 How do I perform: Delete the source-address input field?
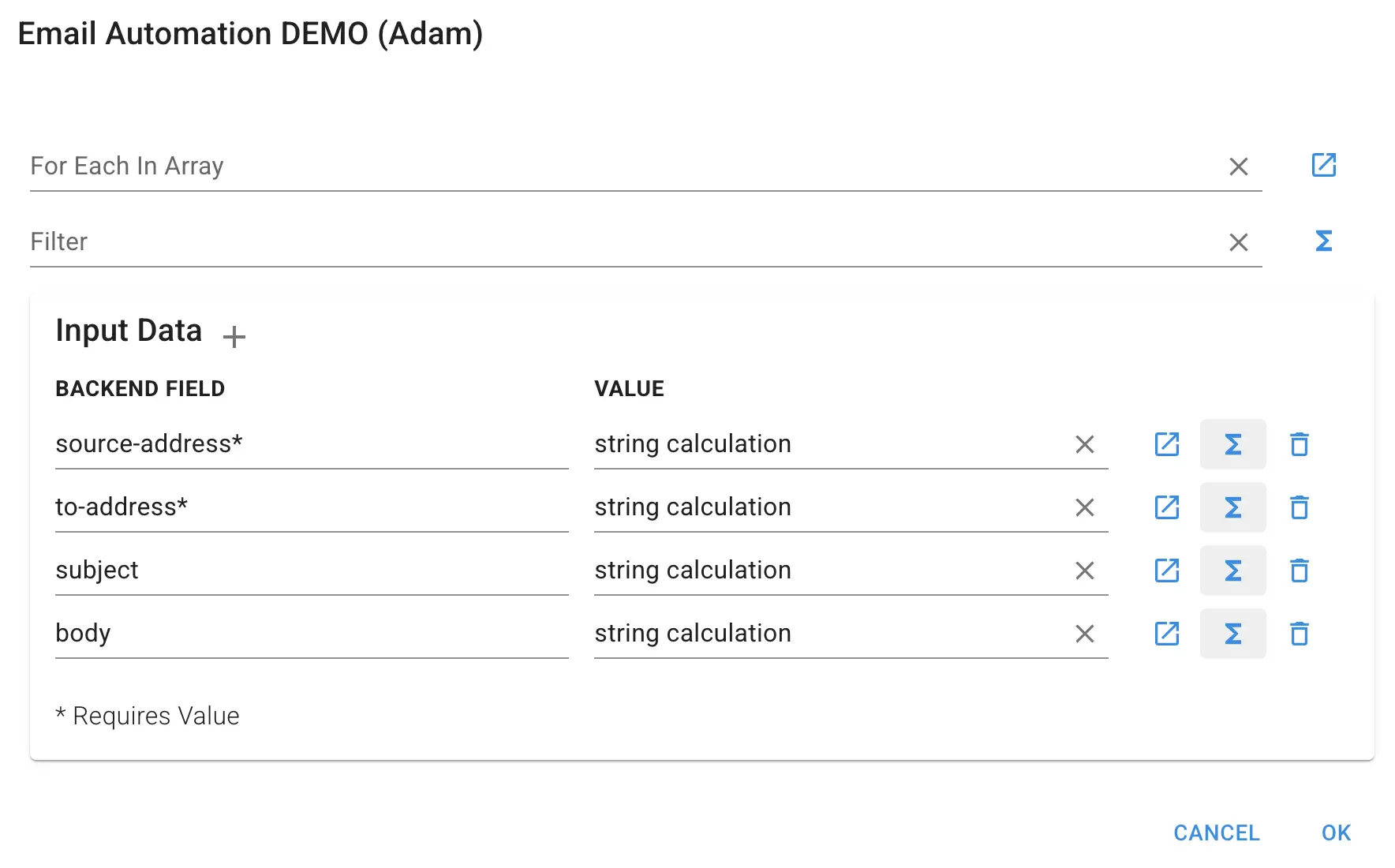click(1300, 444)
